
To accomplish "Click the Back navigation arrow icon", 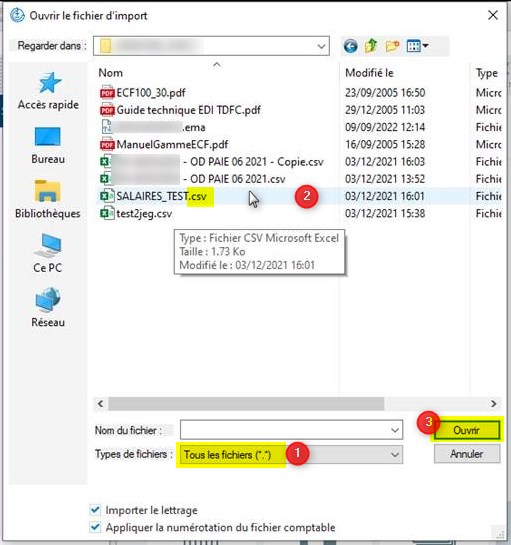I will 350,46.
